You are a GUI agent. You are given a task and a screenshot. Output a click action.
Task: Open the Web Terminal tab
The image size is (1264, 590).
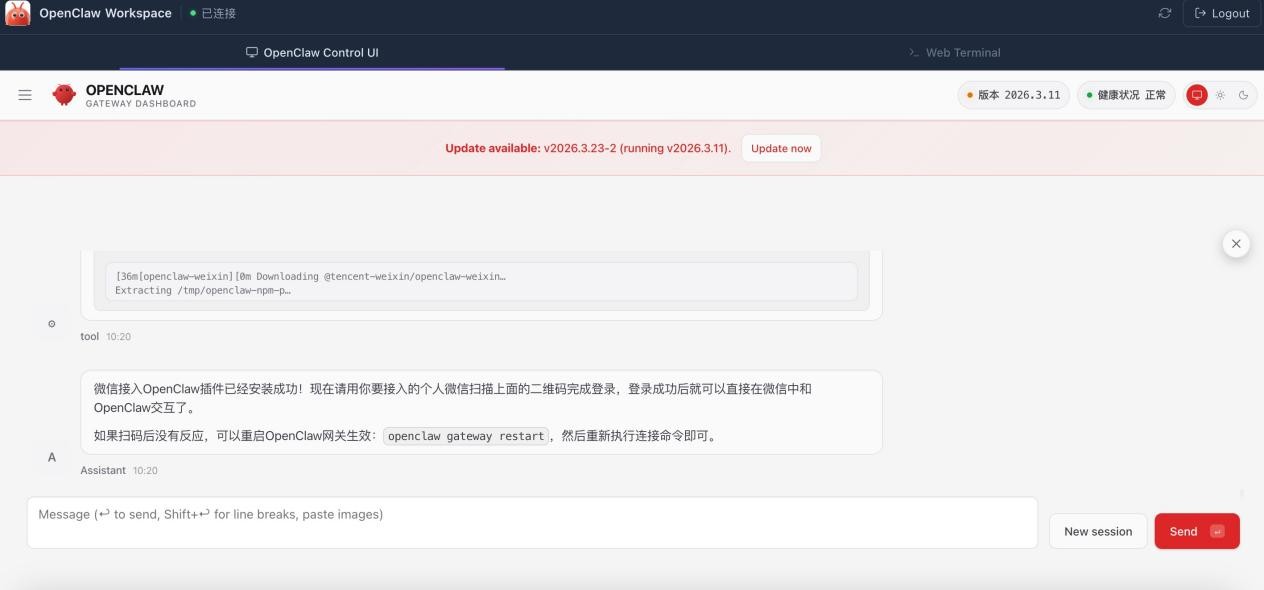click(954, 52)
